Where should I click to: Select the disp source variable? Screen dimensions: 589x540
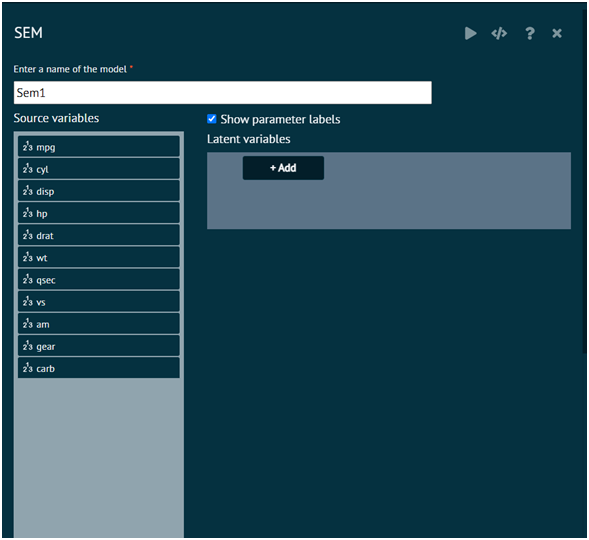pos(99,191)
